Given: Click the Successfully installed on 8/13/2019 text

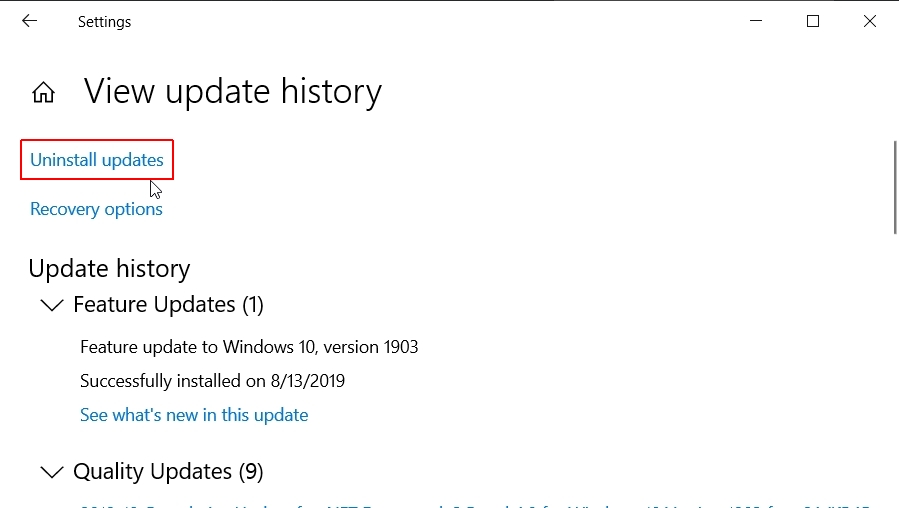Looking at the screenshot, I should click(212, 381).
